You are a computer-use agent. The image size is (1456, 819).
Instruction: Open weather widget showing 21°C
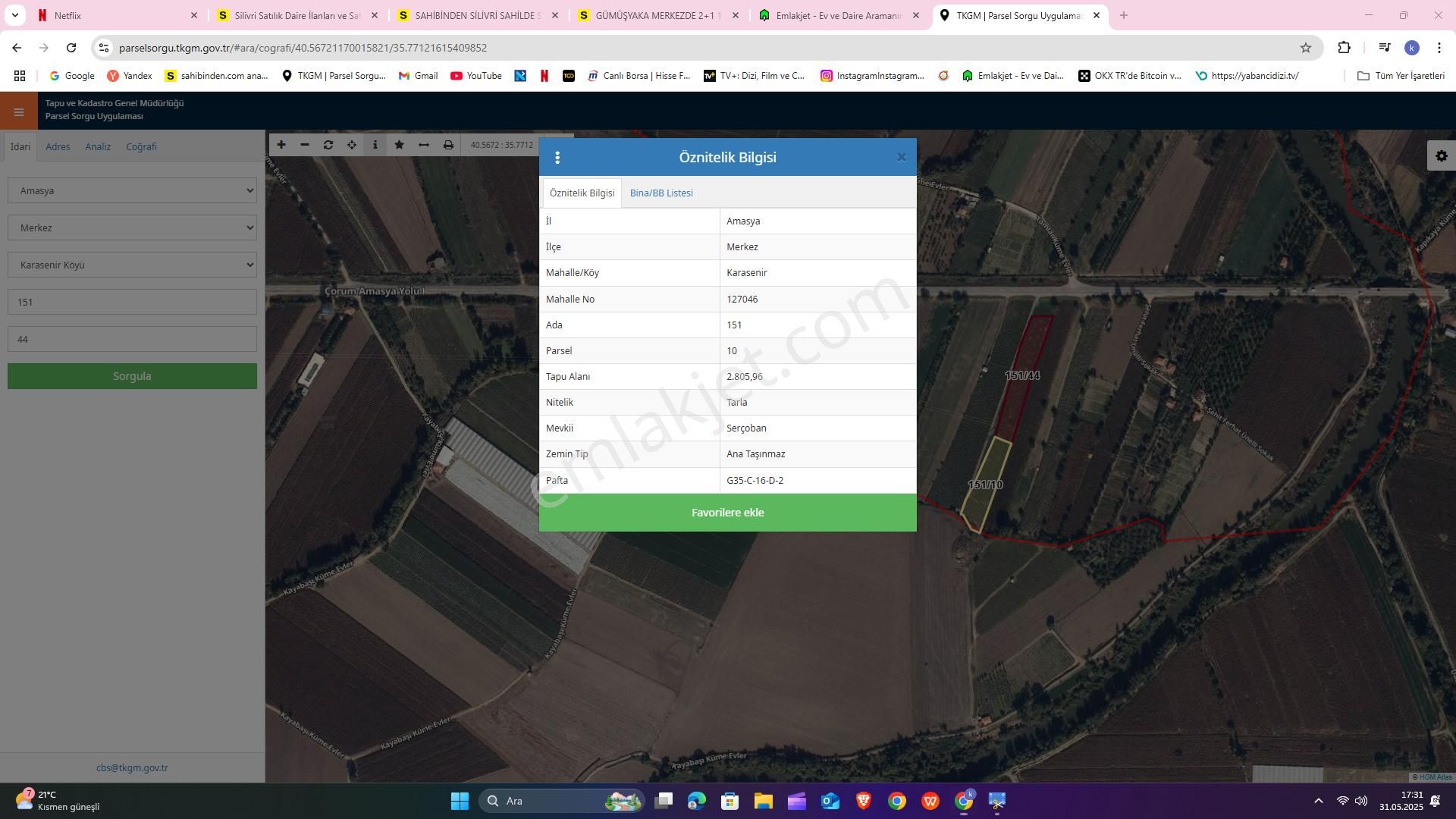point(58,801)
